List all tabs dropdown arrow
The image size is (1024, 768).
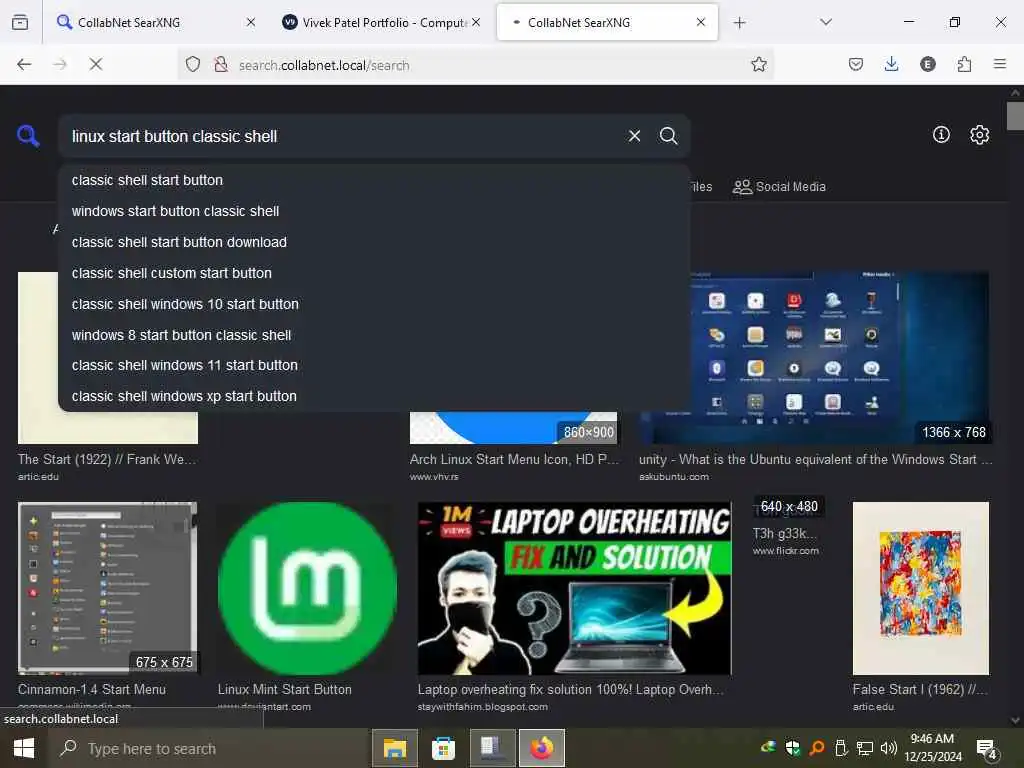point(825,22)
